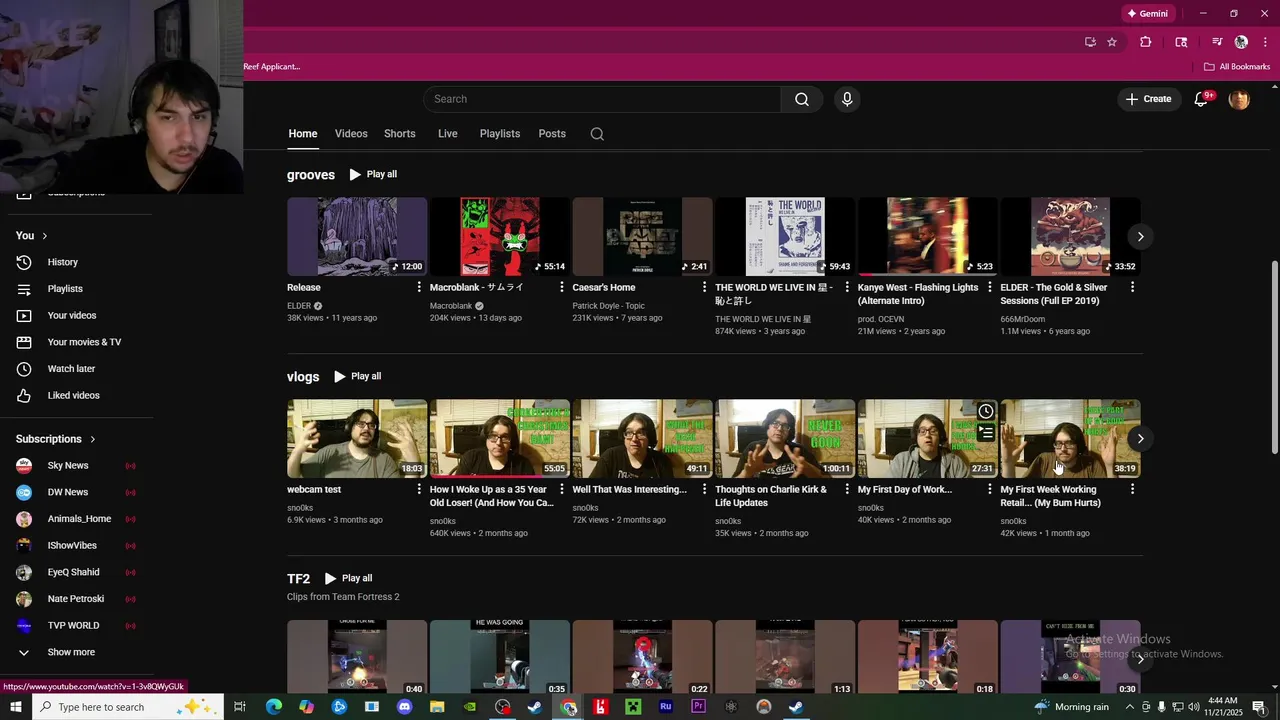The height and width of the screenshot is (720, 1280).
Task: Open All Bookmarks folder
Action: pyautogui.click(x=1237, y=67)
